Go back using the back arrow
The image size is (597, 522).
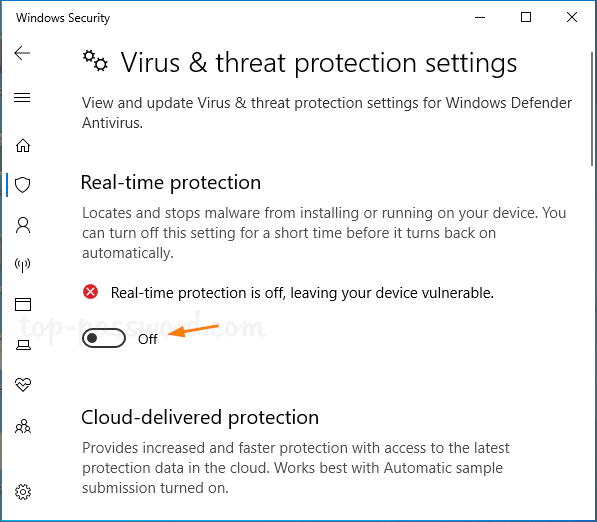(22, 53)
